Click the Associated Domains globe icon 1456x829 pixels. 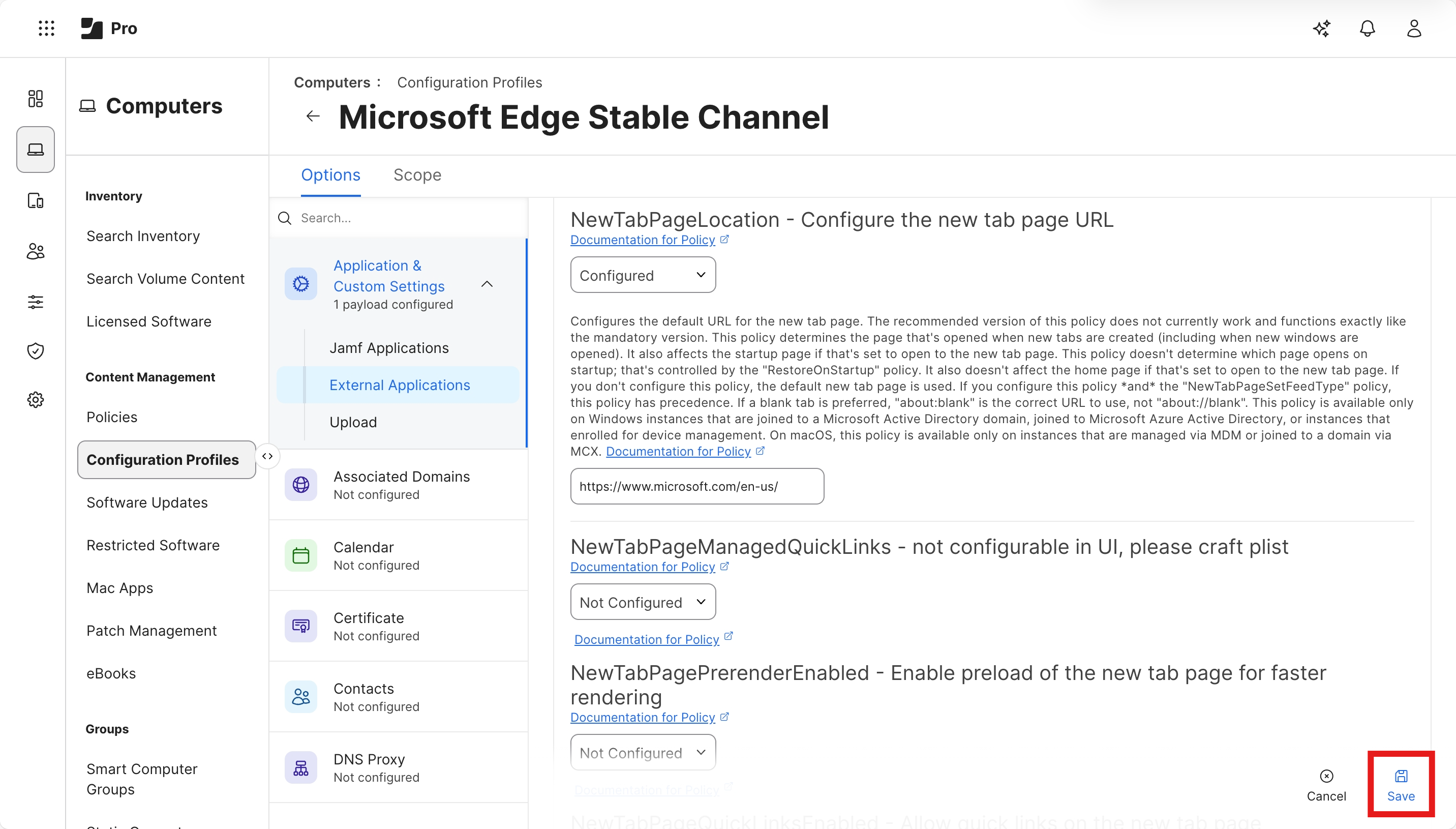pyautogui.click(x=301, y=485)
